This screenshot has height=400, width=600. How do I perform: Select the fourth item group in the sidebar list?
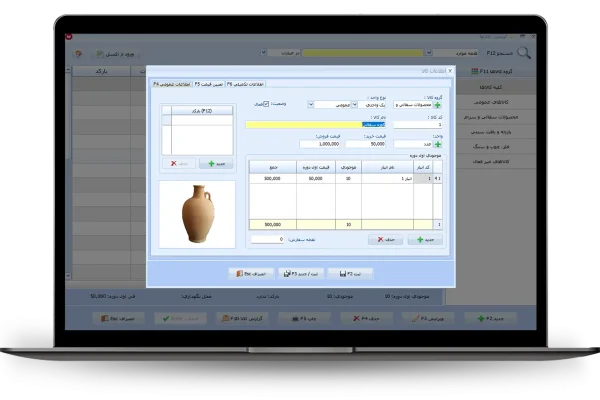pyautogui.click(x=491, y=132)
